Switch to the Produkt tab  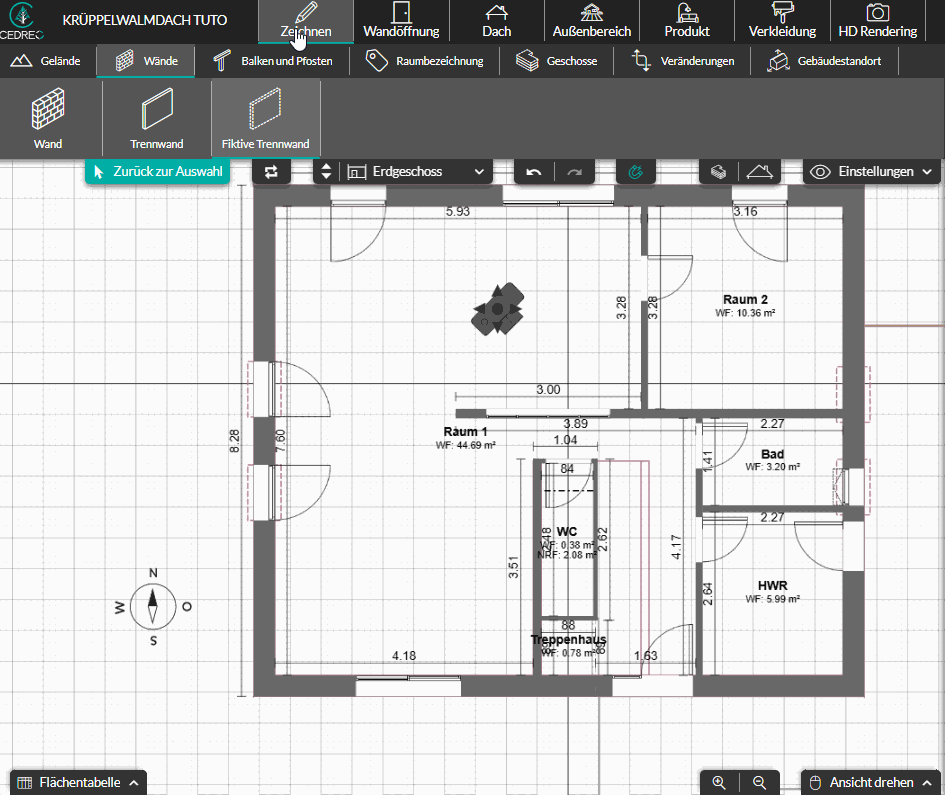pos(687,22)
